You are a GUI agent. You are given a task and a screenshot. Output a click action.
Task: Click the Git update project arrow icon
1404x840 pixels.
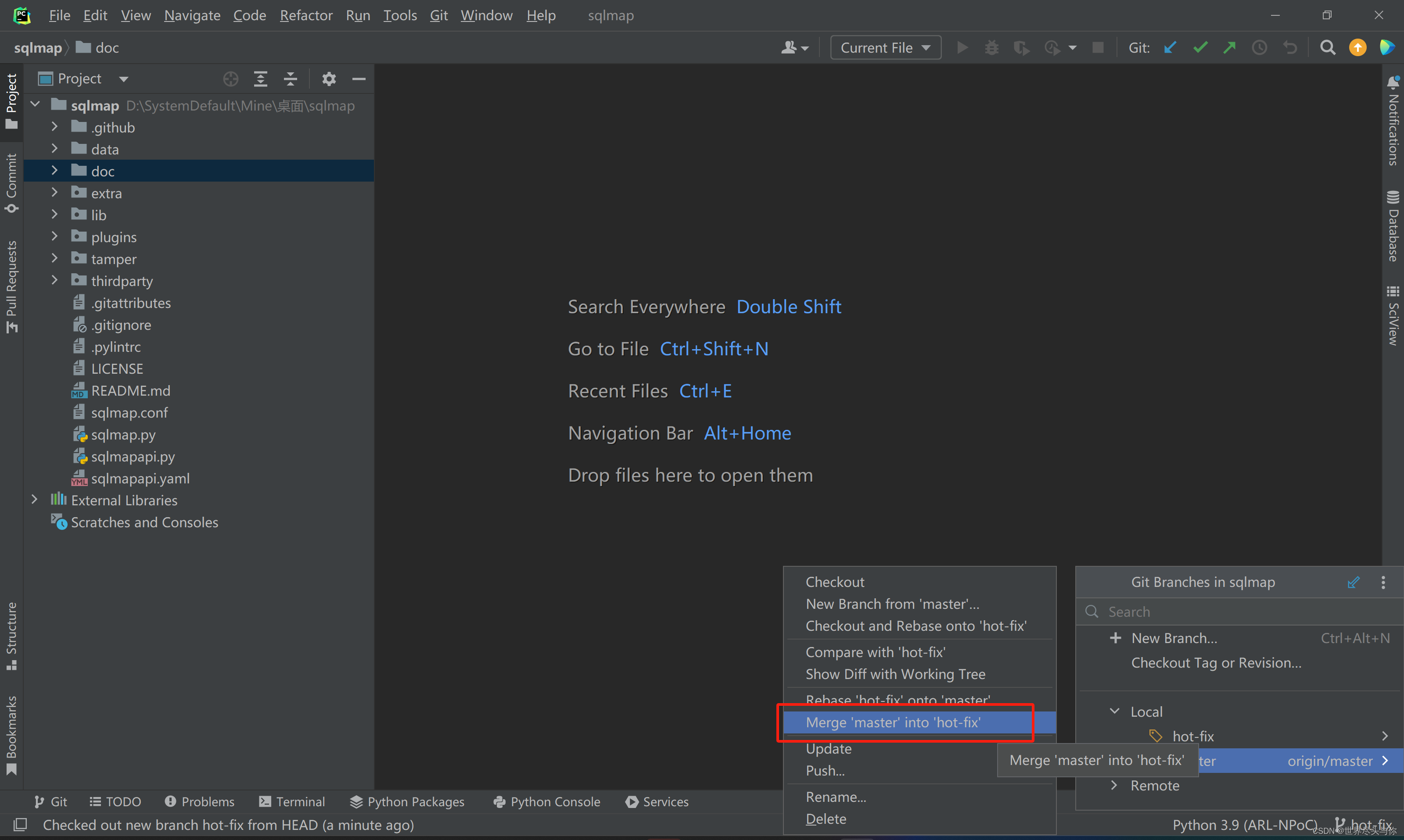coord(1170,47)
